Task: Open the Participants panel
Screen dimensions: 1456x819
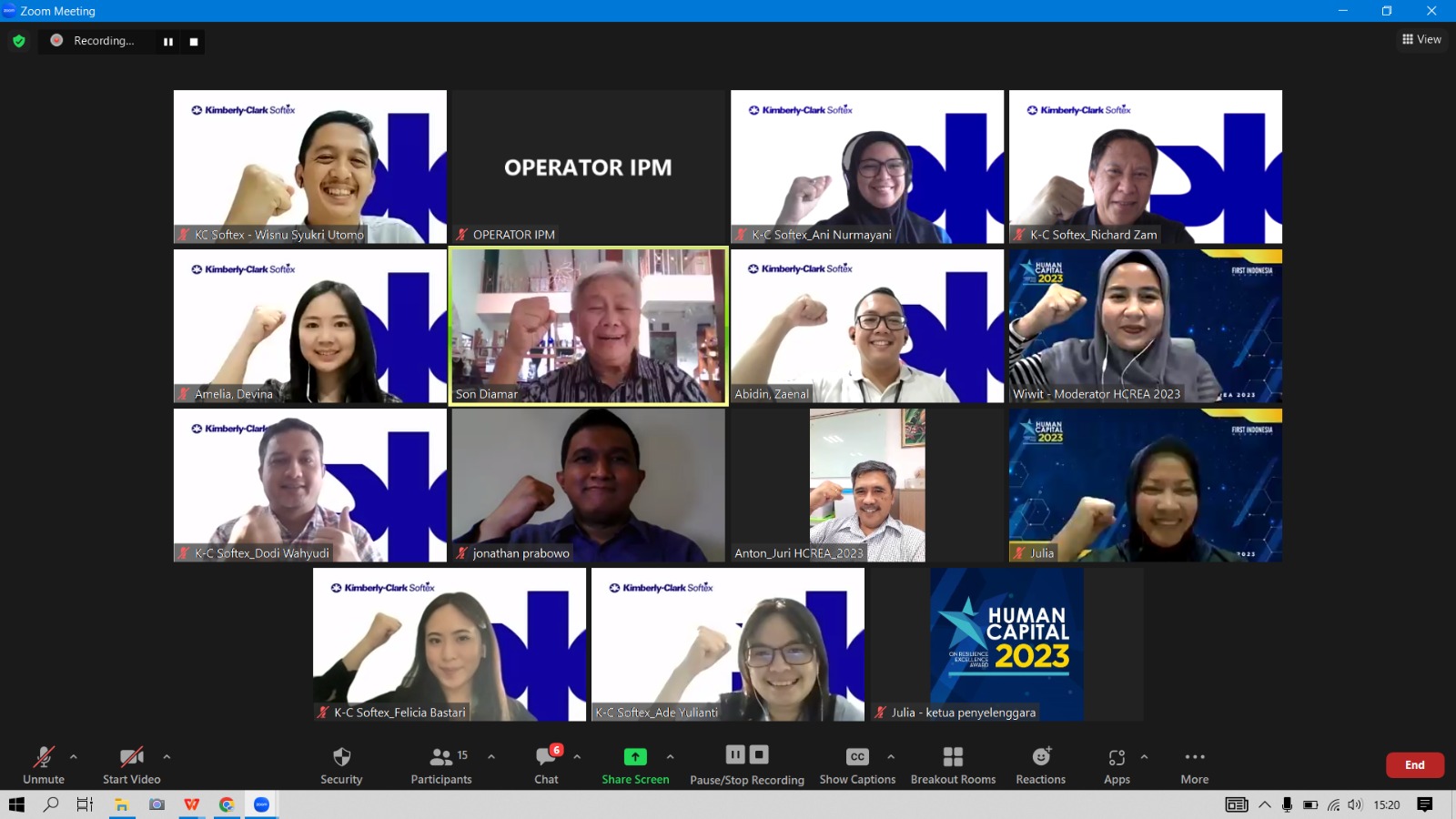Action: [x=441, y=757]
